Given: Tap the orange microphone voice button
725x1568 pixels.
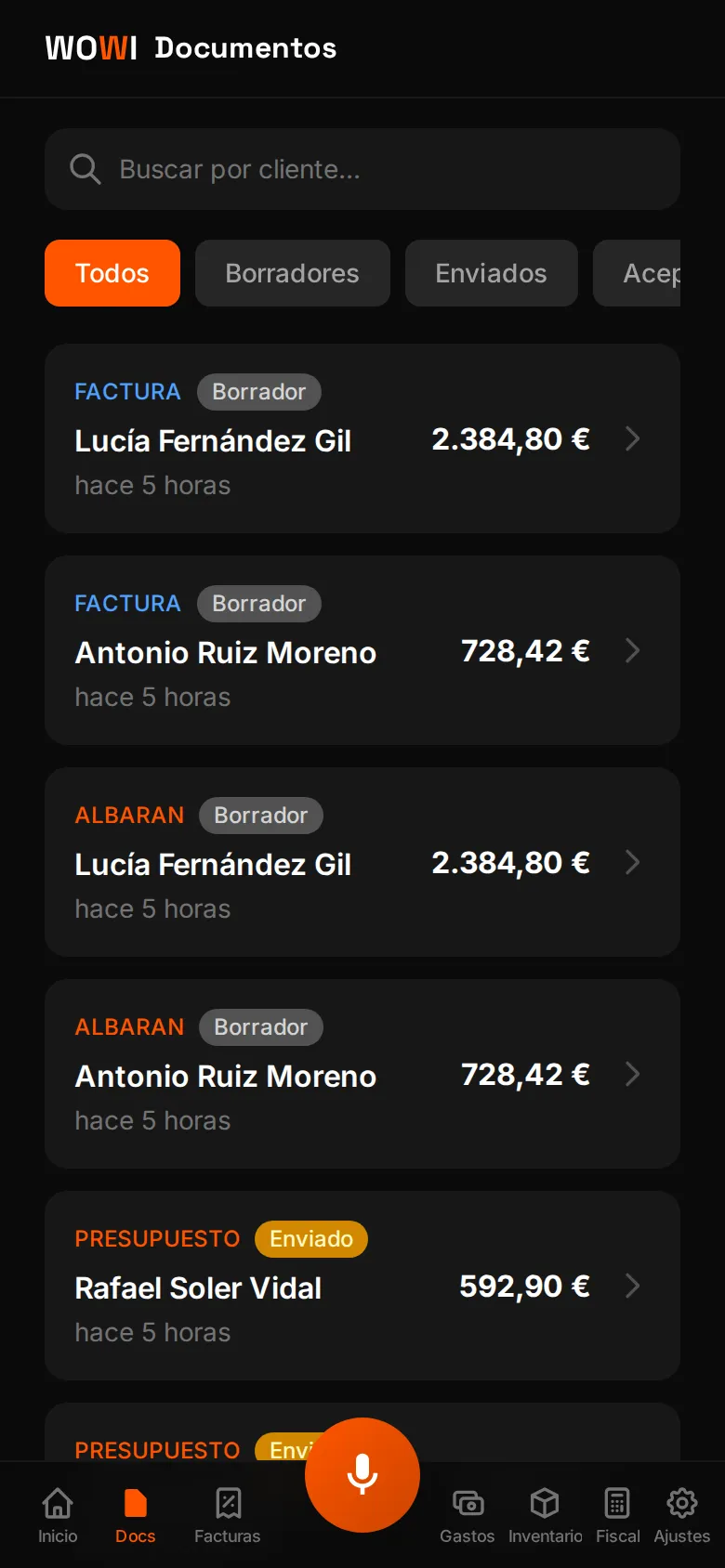Looking at the screenshot, I should (362, 1474).
